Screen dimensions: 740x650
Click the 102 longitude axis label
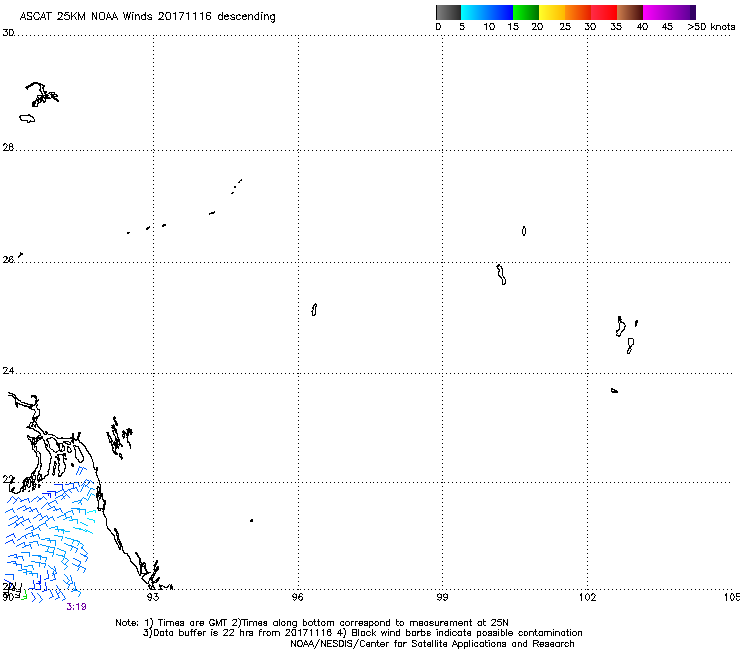588,597
